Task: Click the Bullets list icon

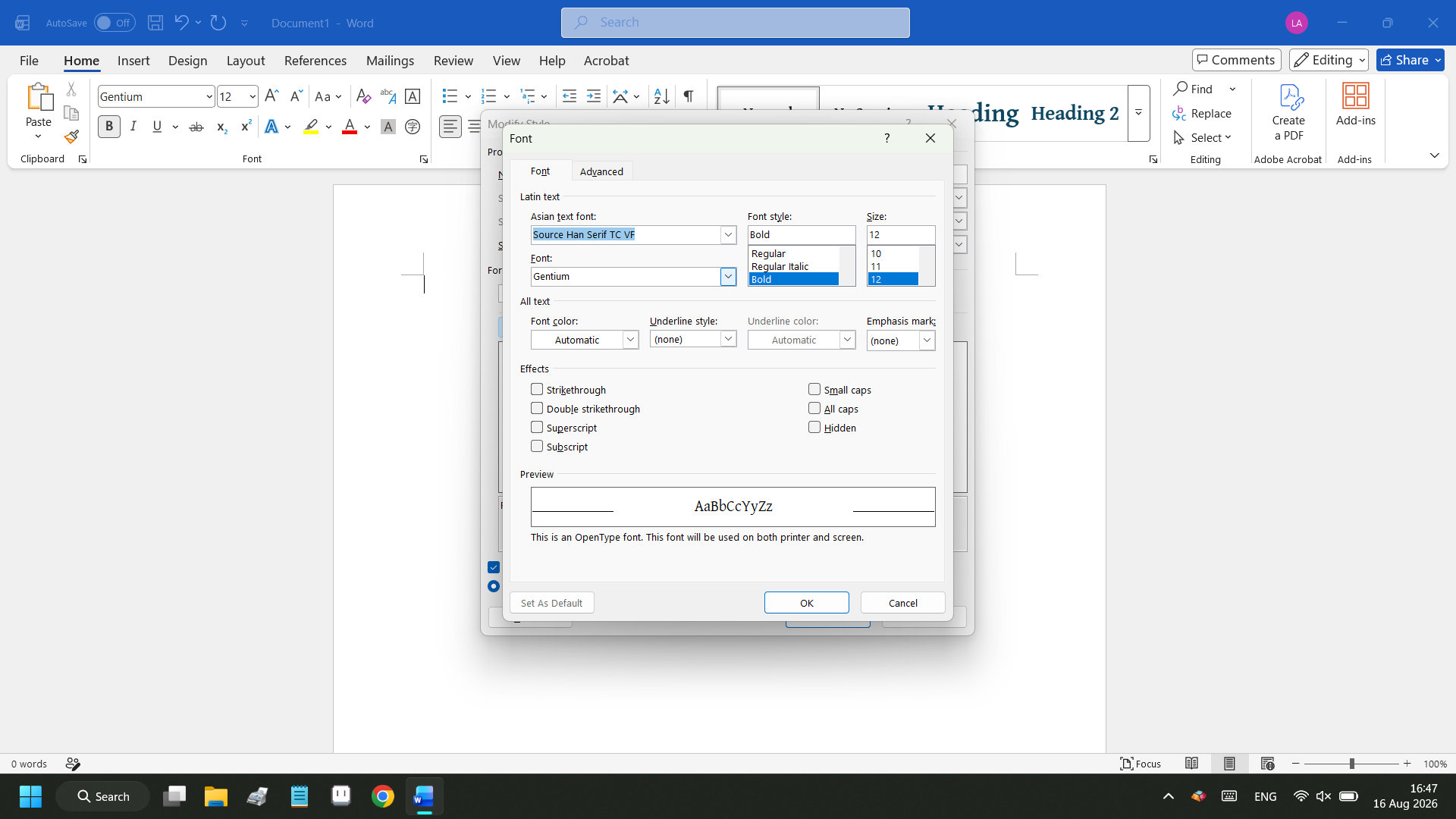Action: click(450, 96)
